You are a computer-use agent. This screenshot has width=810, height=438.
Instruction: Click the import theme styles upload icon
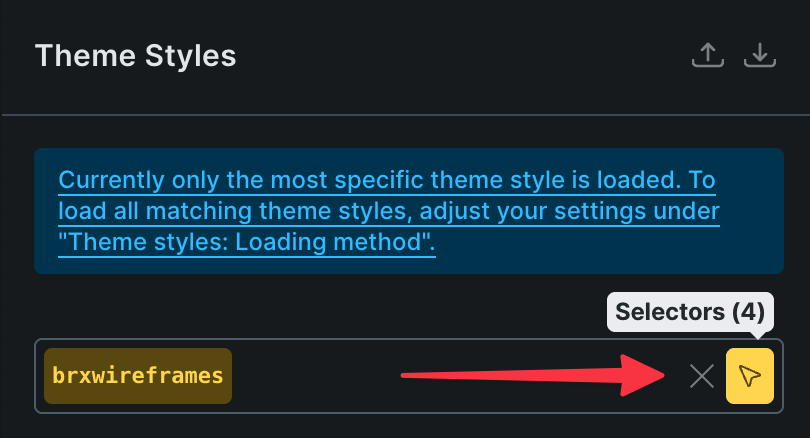tap(708, 56)
